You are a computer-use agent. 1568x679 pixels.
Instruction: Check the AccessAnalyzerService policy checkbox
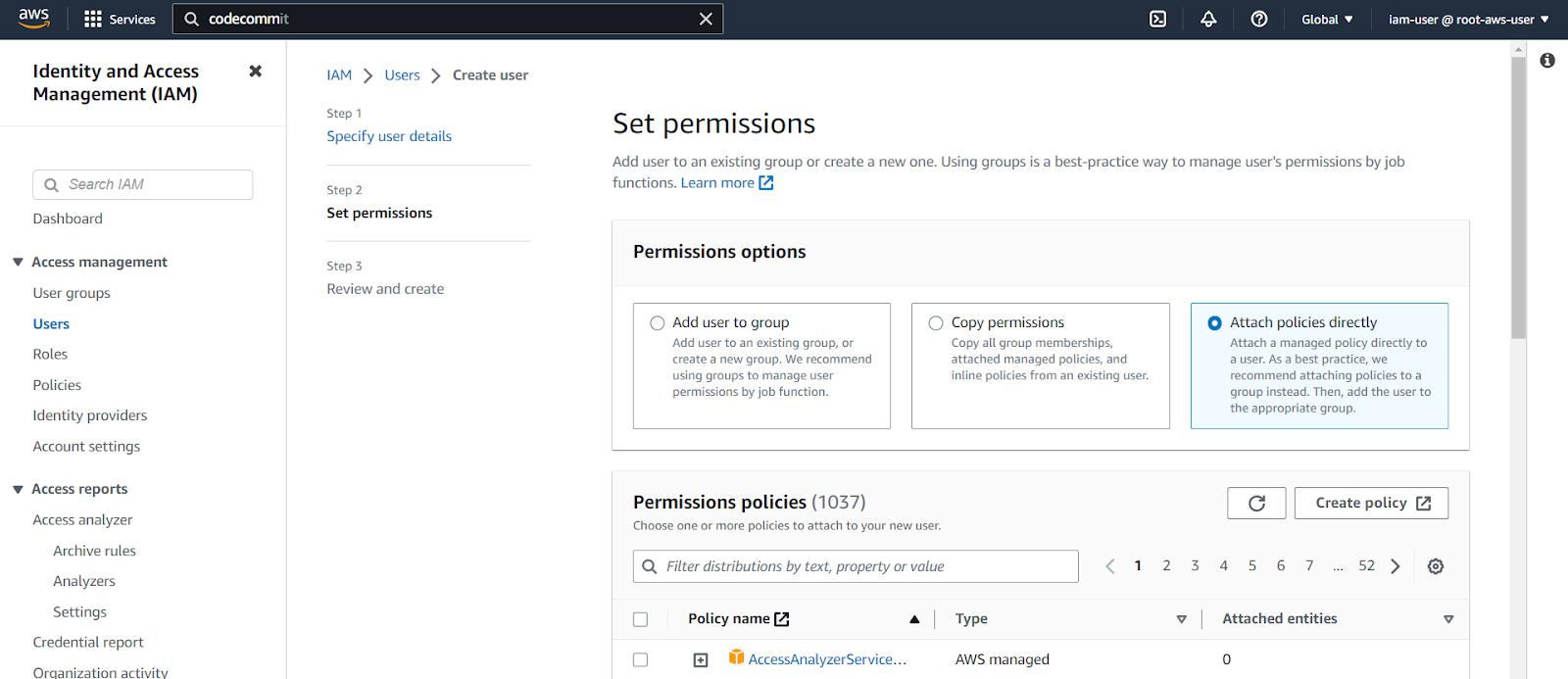pos(641,660)
